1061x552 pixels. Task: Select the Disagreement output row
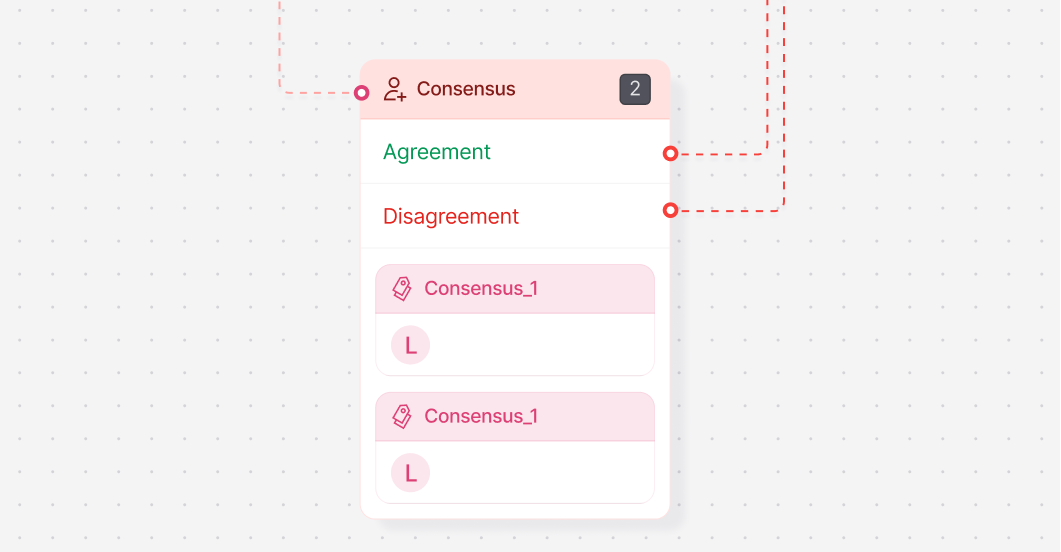pyautogui.click(x=500, y=216)
